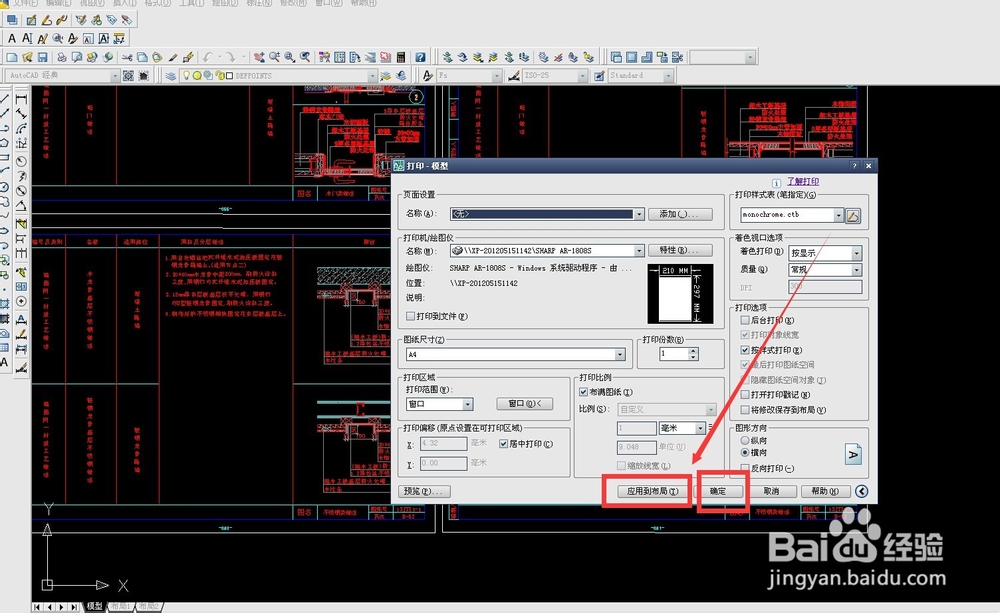Enable the Plot stamp on (打开打印戳记) checkbox
The height and width of the screenshot is (613, 1000).
(x=744, y=394)
